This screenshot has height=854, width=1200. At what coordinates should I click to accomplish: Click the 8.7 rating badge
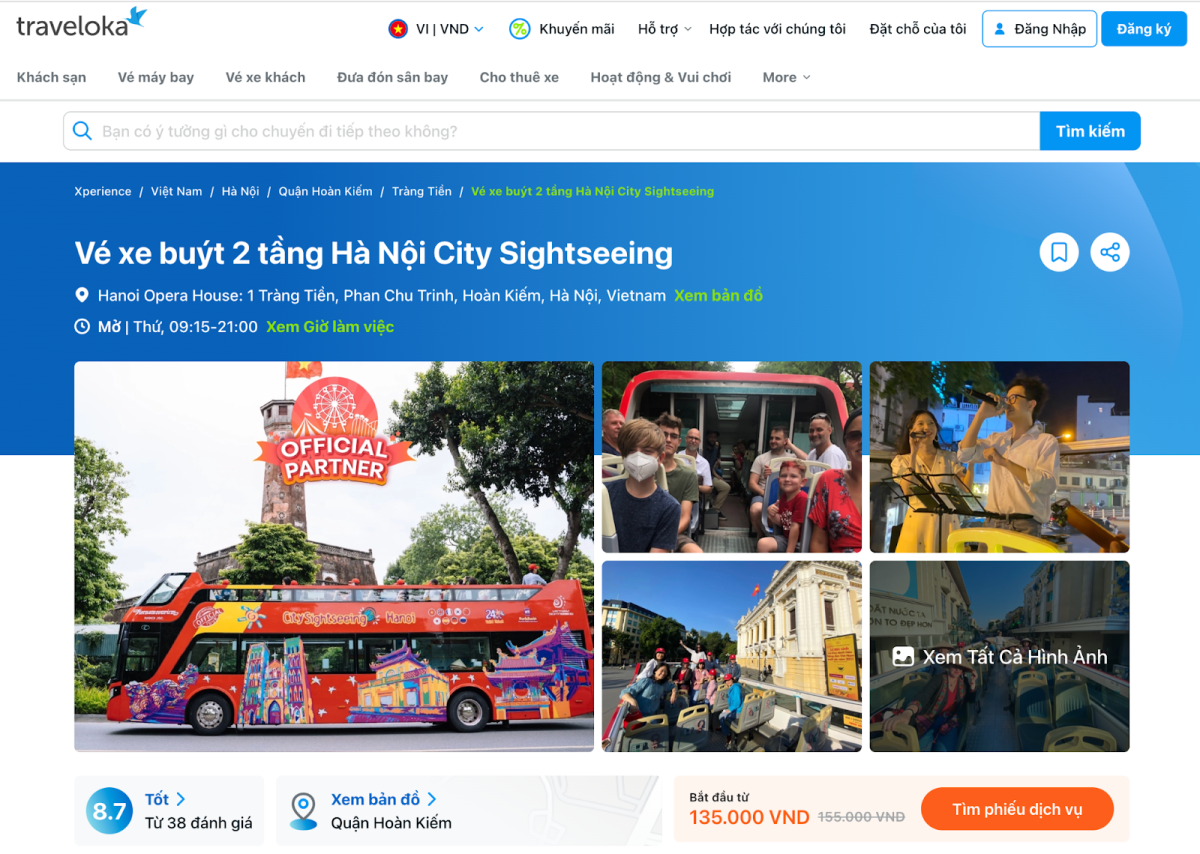[x=109, y=811]
